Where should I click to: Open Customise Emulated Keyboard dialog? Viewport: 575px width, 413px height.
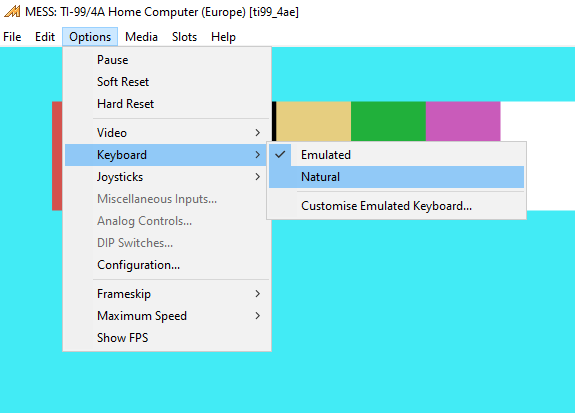tap(396, 206)
